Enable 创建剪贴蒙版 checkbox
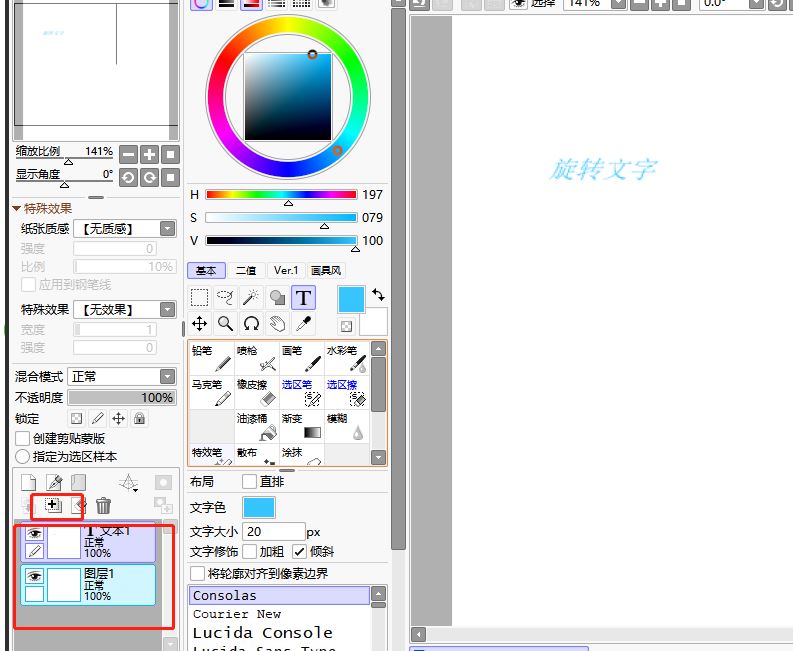The width and height of the screenshot is (793, 651). tap(23, 439)
